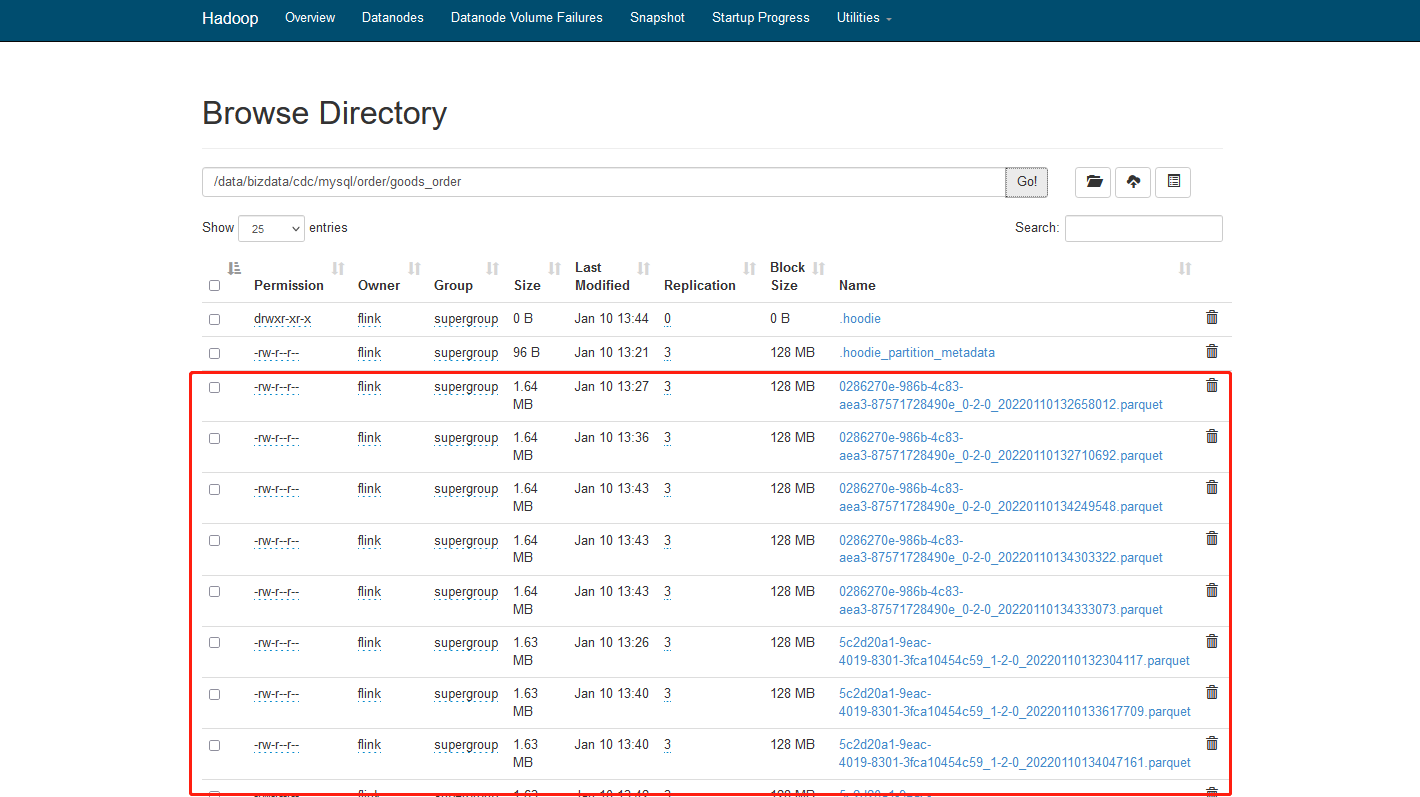Image resolution: width=1420 pixels, height=797 pixels.
Task: Click trash icon for parquet file ending 134303322
Action: (1212, 538)
